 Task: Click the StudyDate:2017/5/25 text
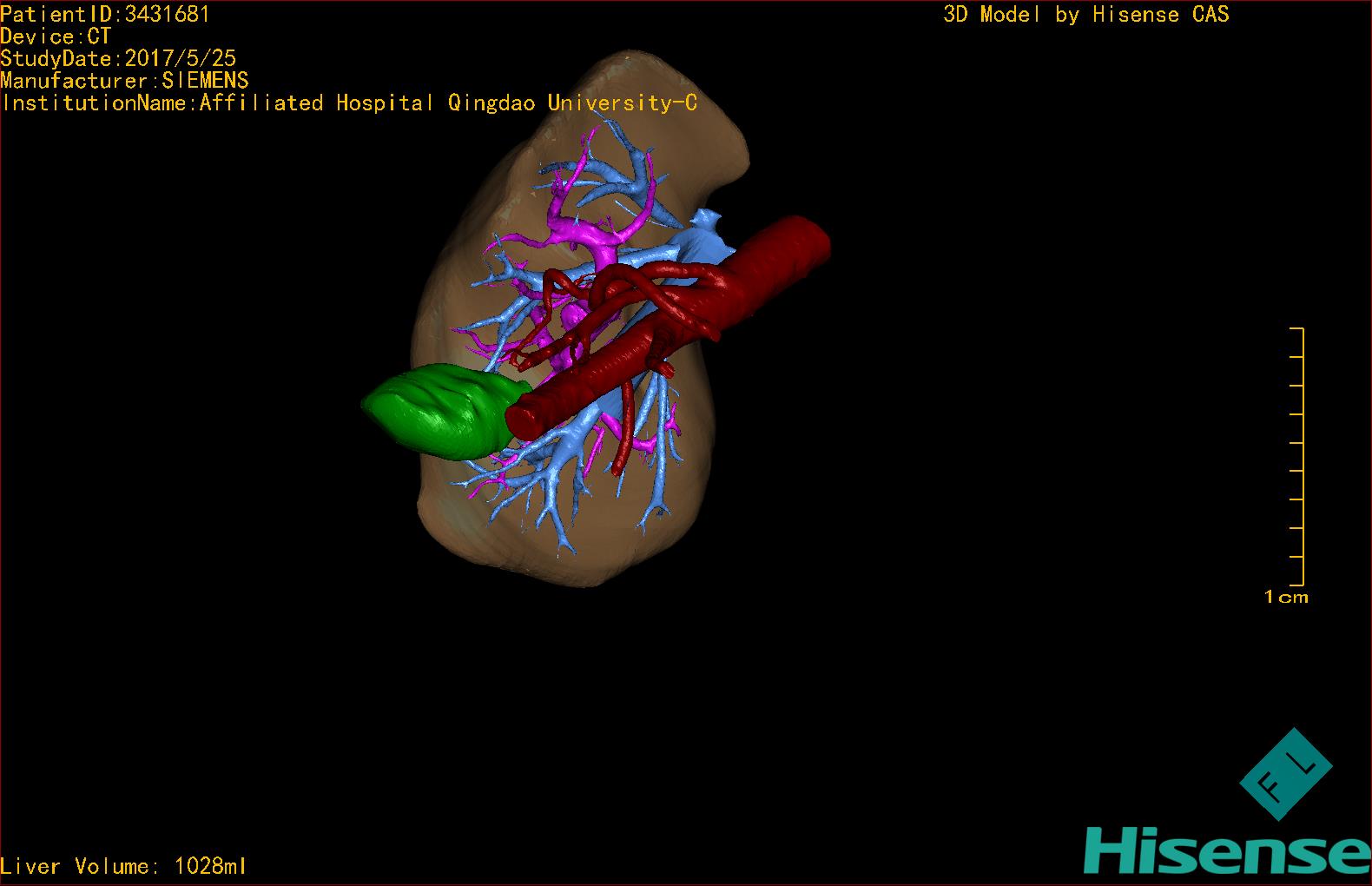(x=118, y=59)
